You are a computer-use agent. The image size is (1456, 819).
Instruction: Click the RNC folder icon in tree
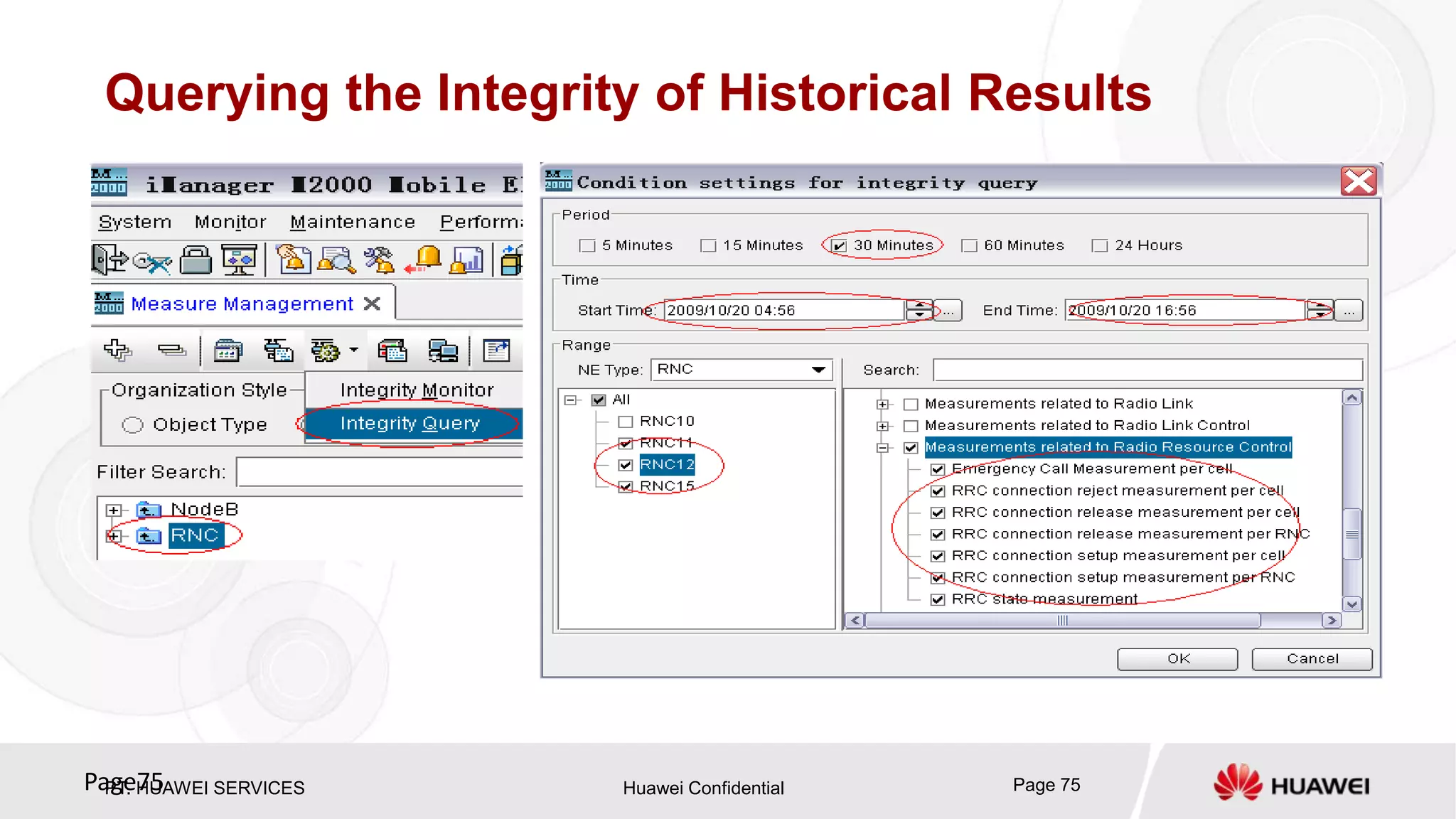click(148, 535)
